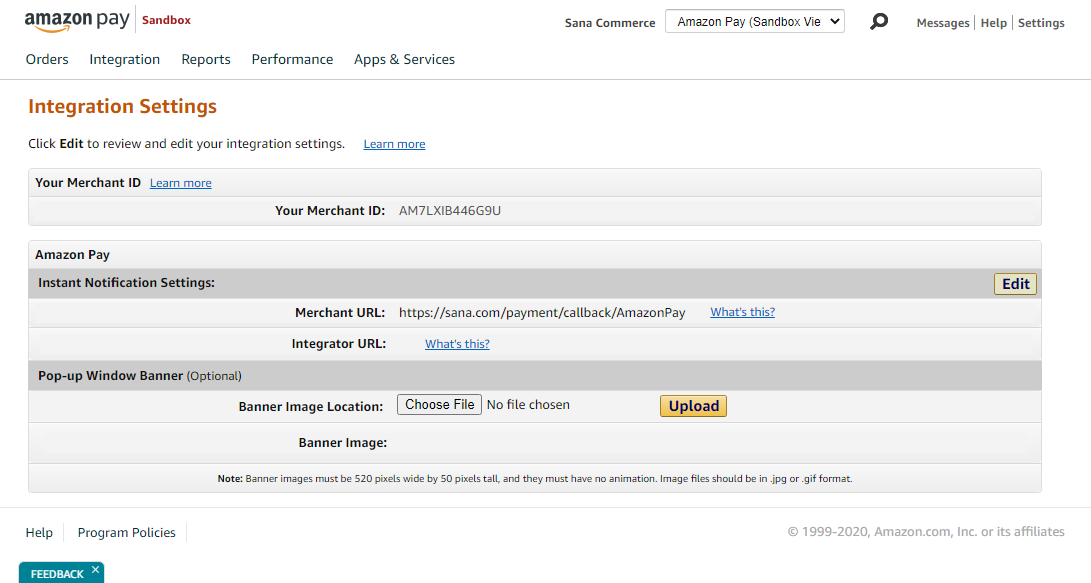Image resolution: width=1091 pixels, height=583 pixels.
Task: Open the search magnifier icon
Action: pyautogui.click(x=879, y=22)
